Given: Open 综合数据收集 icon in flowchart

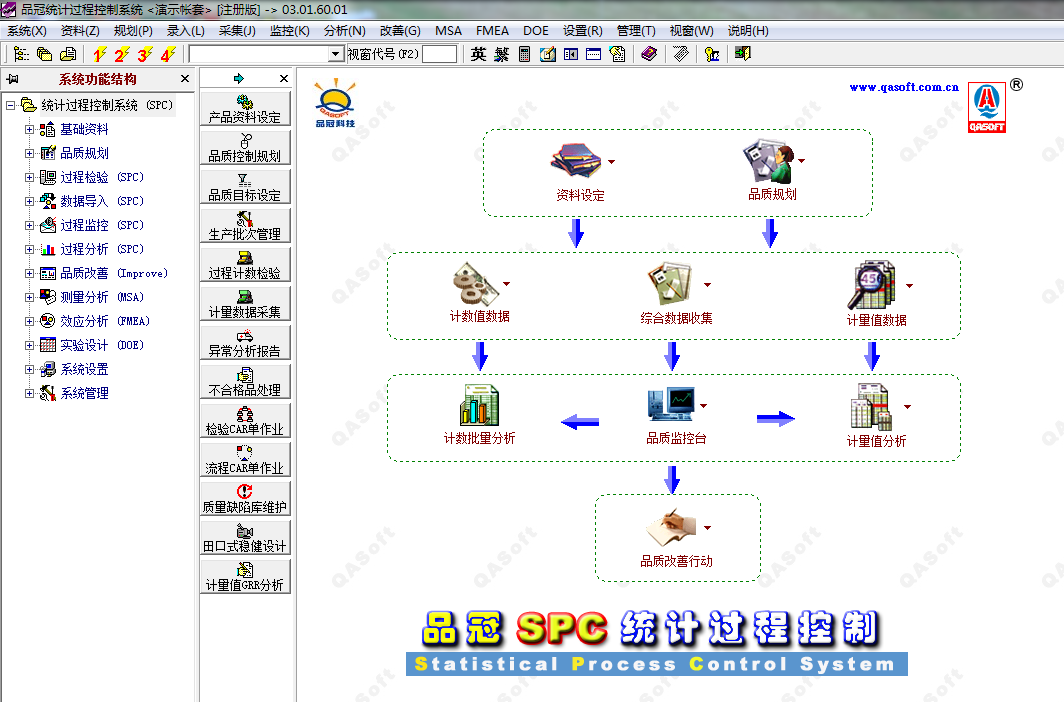Looking at the screenshot, I should coord(670,284).
